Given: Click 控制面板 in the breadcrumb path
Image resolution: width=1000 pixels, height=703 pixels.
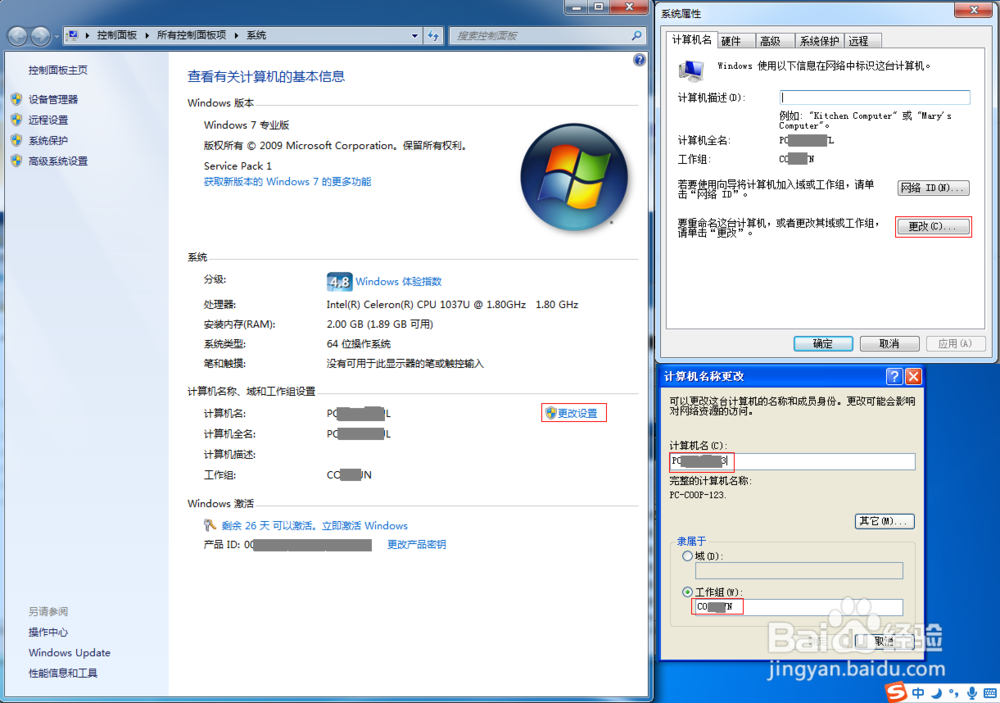Looking at the screenshot, I should click(117, 35).
